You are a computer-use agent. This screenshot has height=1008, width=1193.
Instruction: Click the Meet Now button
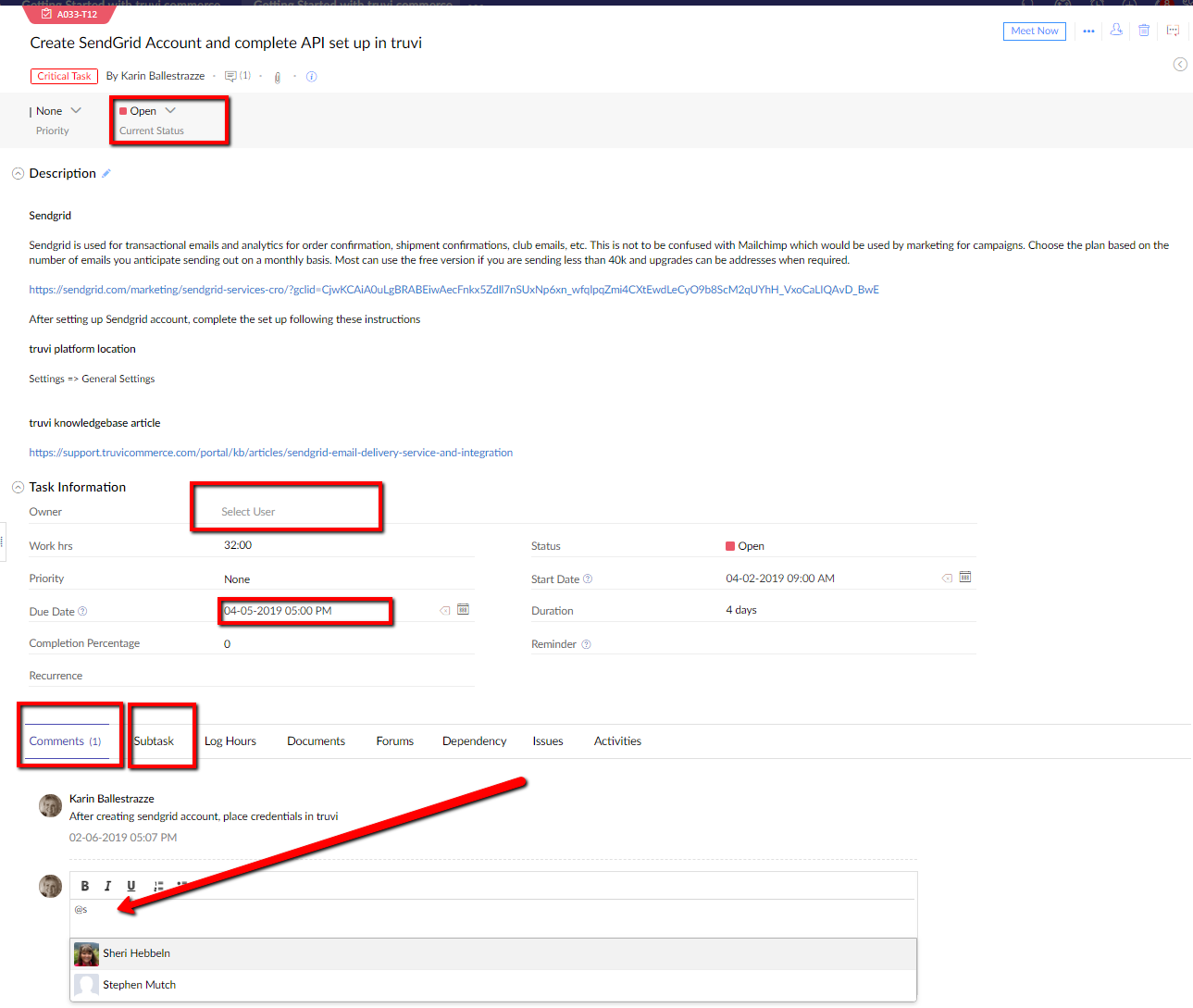click(x=1035, y=31)
